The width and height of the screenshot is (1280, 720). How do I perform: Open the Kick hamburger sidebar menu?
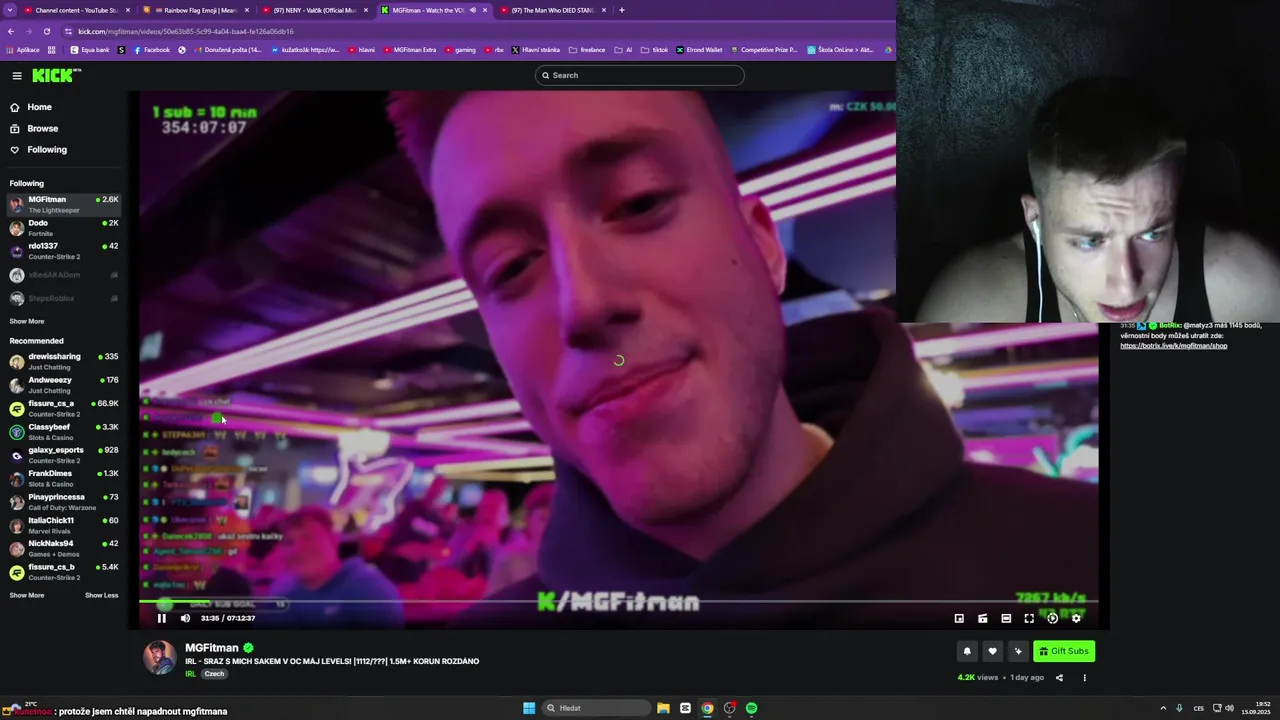click(x=17, y=75)
